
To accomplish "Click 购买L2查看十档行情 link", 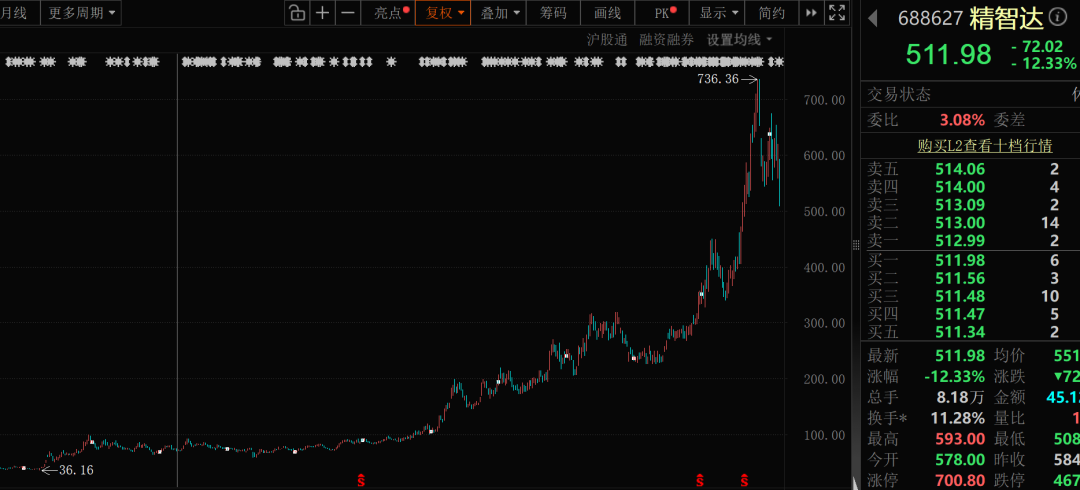I will coord(985,145).
